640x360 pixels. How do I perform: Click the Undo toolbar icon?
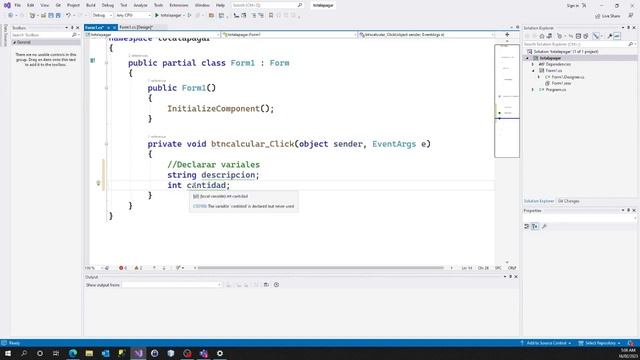(x=68, y=16)
